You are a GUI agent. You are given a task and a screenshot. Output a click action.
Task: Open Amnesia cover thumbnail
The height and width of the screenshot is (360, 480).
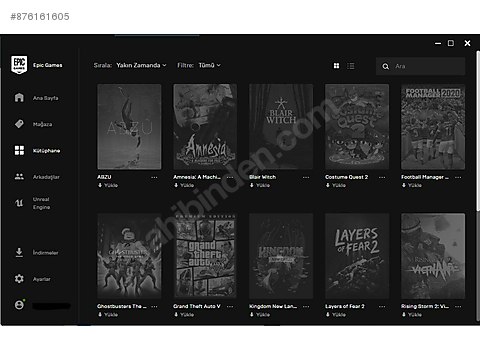click(205, 127)
